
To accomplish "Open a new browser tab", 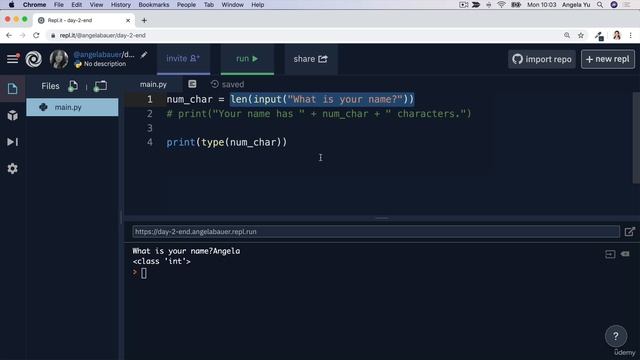I will click(144, 20).
